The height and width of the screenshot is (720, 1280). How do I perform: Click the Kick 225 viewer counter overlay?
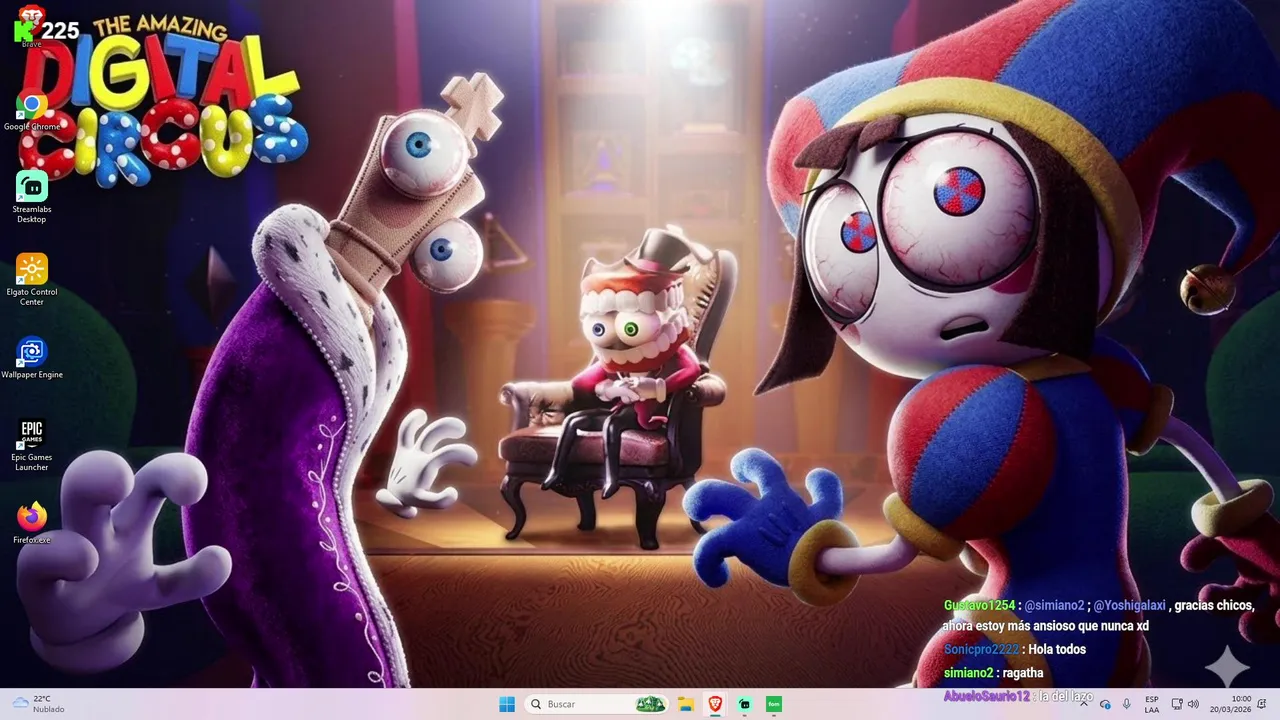(x=47, y=31)
